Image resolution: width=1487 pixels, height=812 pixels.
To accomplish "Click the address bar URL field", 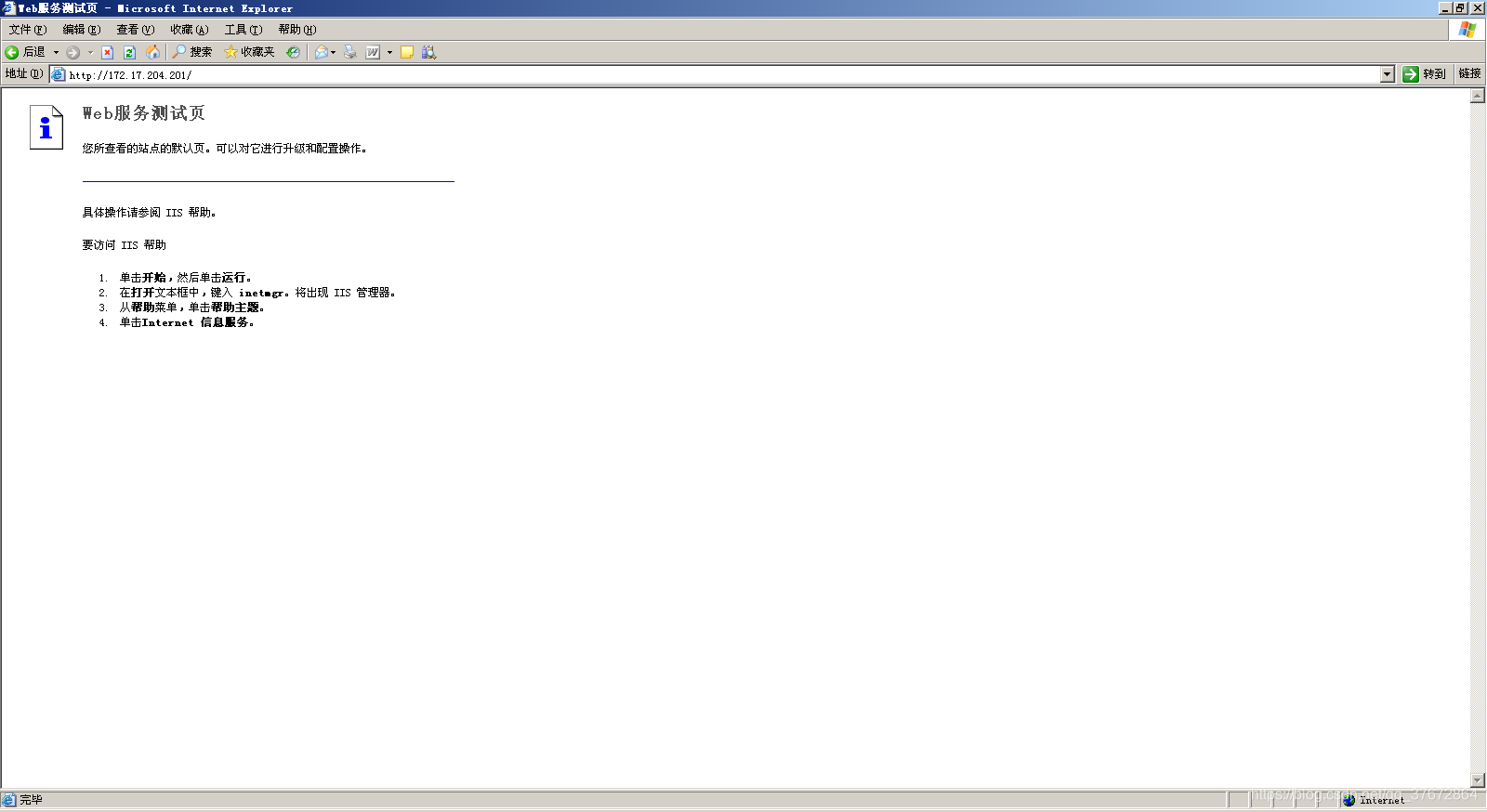I will click(x=722, y=74).
